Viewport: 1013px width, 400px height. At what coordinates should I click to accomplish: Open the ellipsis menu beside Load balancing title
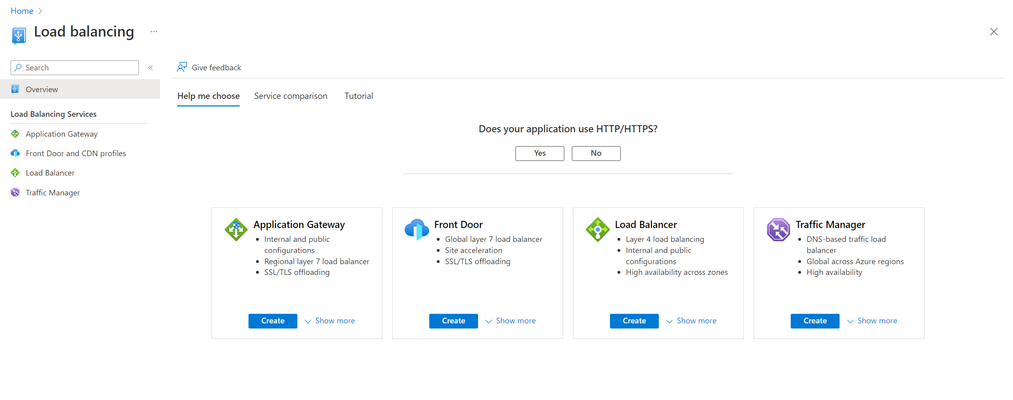(x=154, y=31)
